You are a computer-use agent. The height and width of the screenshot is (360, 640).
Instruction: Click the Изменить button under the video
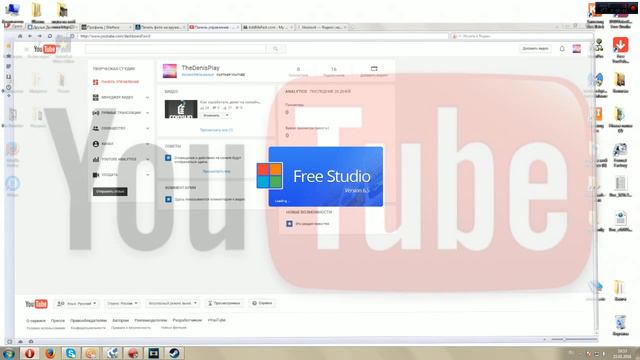point(211,116)
